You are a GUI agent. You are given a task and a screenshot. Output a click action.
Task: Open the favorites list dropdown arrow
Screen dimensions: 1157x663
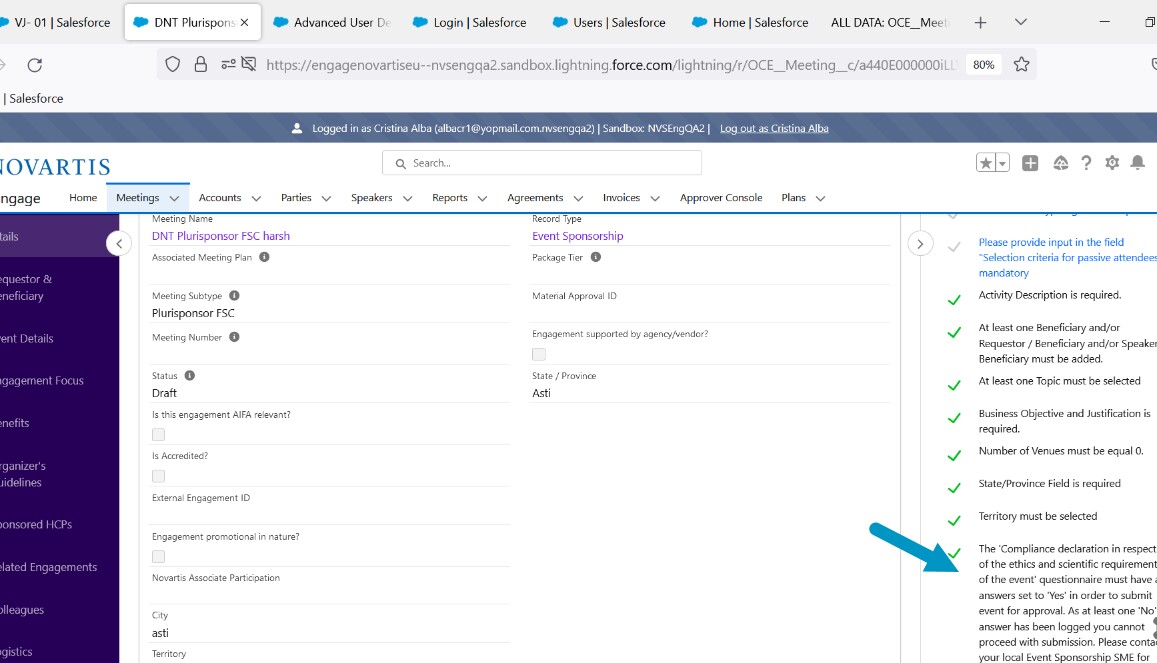coord(1002,163)
